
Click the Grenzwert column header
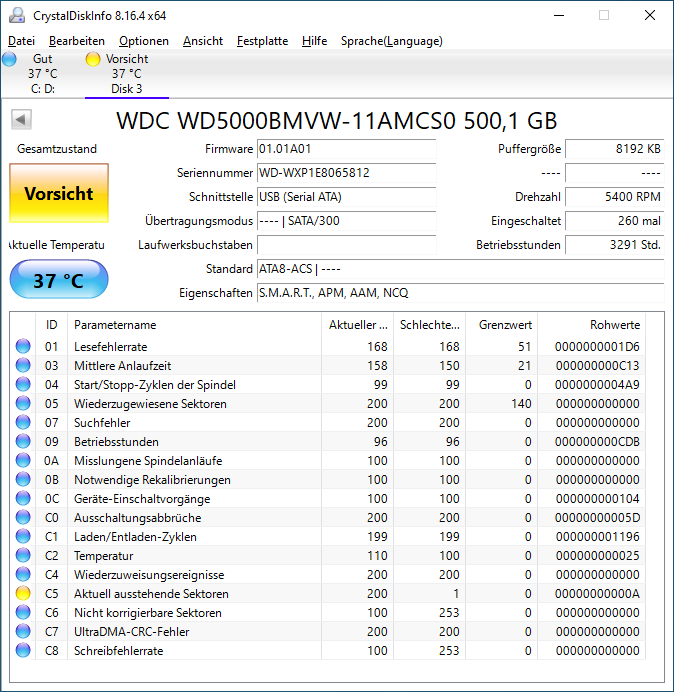point(501,325)
